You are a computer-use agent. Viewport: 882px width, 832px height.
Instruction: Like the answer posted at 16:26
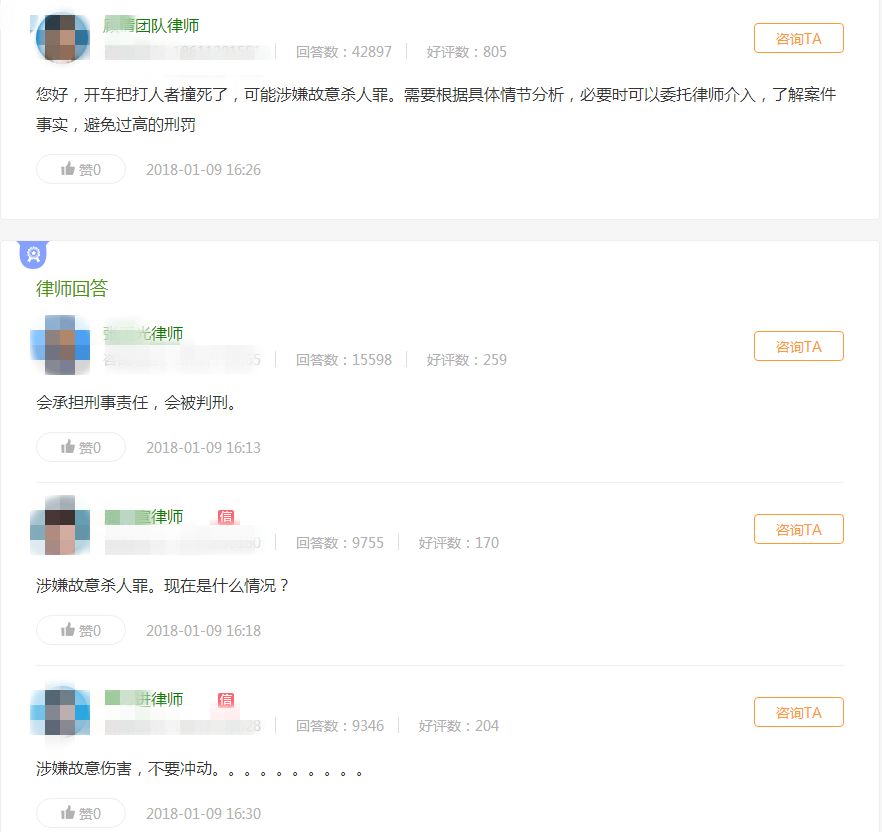pyautogui.click(x=81, y=169)
